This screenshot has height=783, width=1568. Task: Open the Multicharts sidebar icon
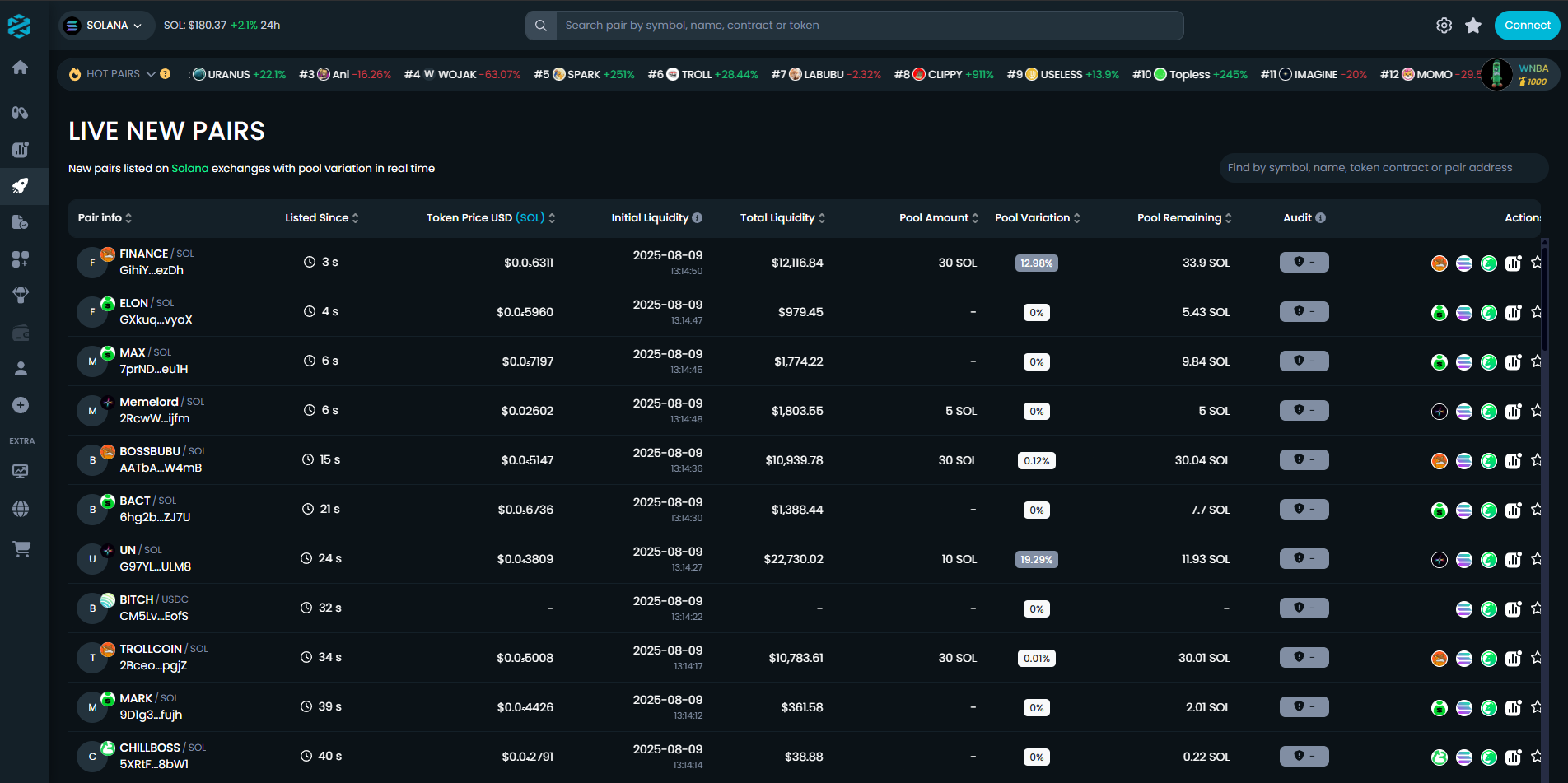pyautogui.click(x=20, y=150)
